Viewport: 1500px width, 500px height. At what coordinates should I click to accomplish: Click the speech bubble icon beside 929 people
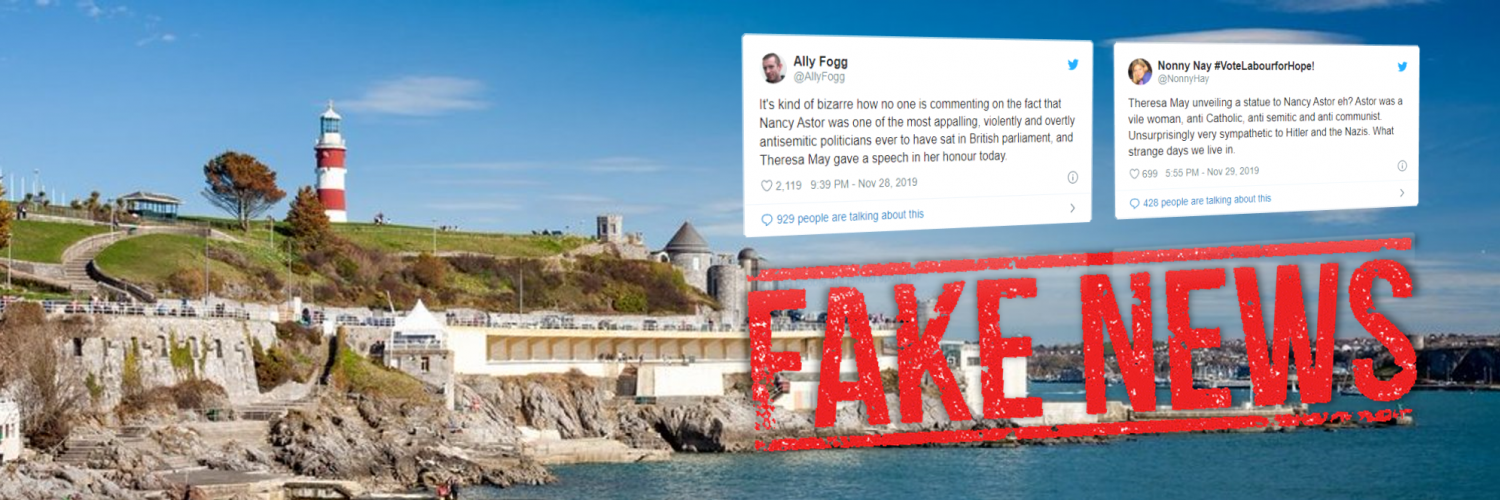pos(767,219)
